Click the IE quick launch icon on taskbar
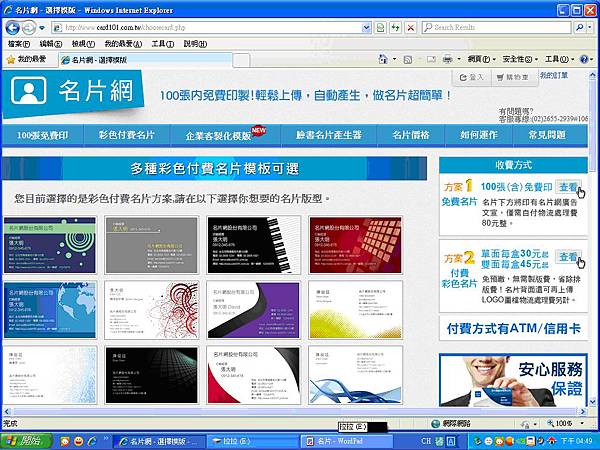This screenshot has height=450, width=600. [92, 441]
